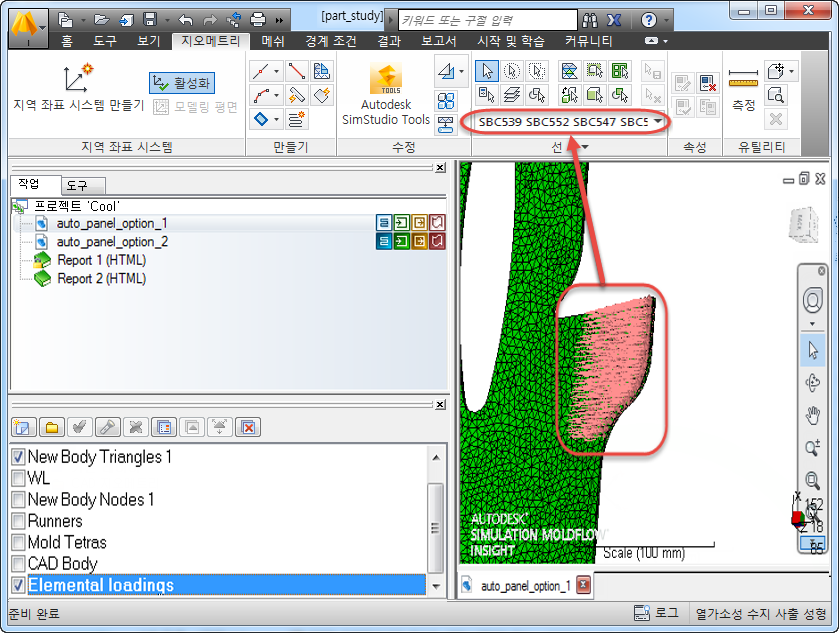Open the 보고서 ribbon tab

(439, 41)
